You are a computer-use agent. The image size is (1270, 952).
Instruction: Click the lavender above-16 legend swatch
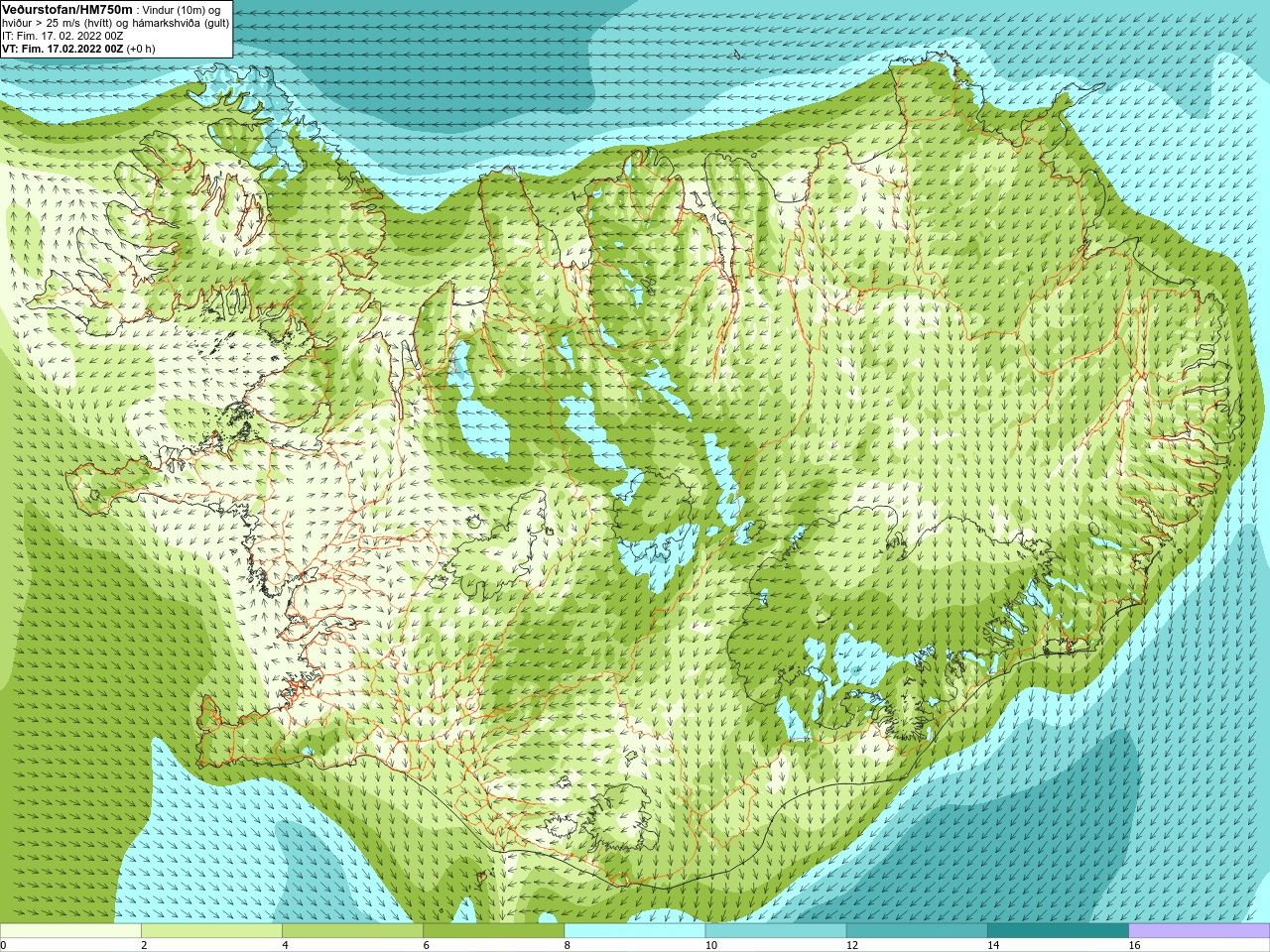pyautogui.click(x=1200, y=930)
